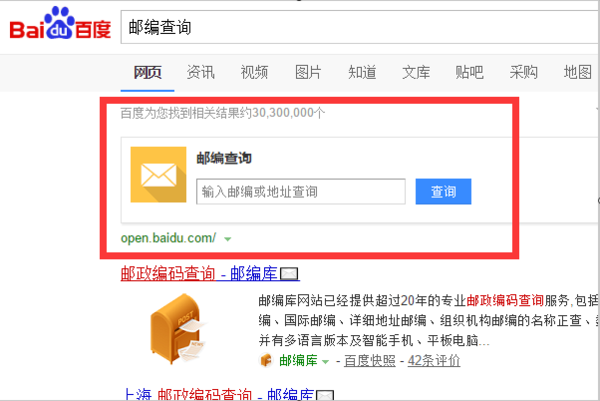Click the Baidu logo
The width and height of the screenshot is (600, 401).
pyautogui.click(x=60, y=23)
